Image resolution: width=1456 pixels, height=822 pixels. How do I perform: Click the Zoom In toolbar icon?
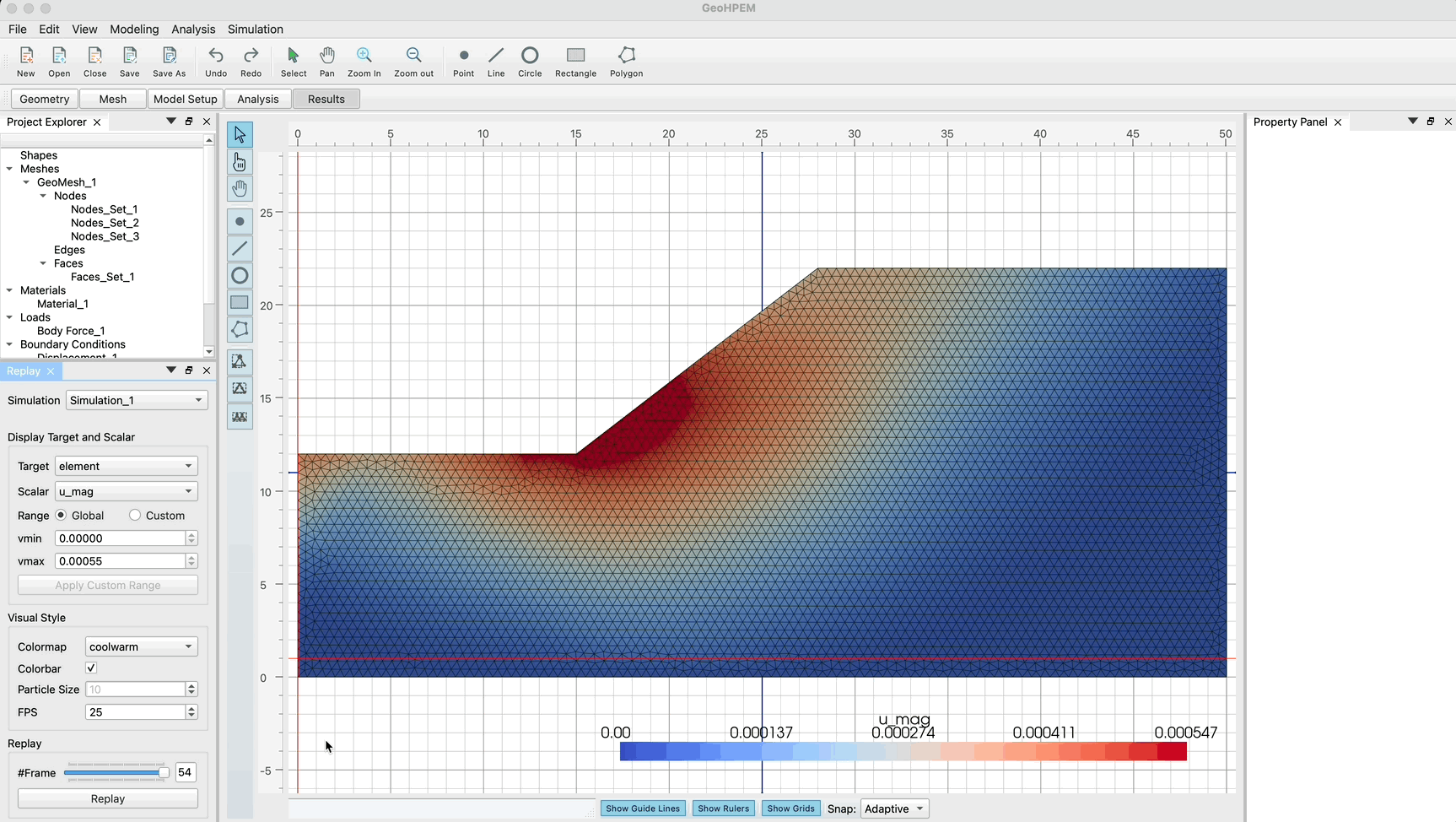(364, 56)
